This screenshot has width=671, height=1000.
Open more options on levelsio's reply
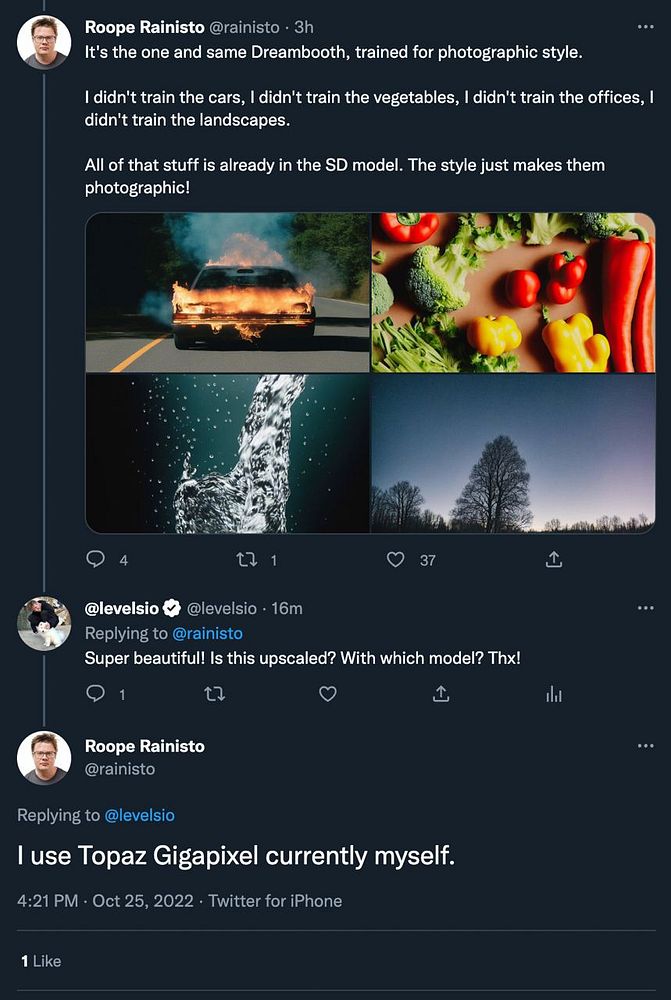click(x=645, y=608)
